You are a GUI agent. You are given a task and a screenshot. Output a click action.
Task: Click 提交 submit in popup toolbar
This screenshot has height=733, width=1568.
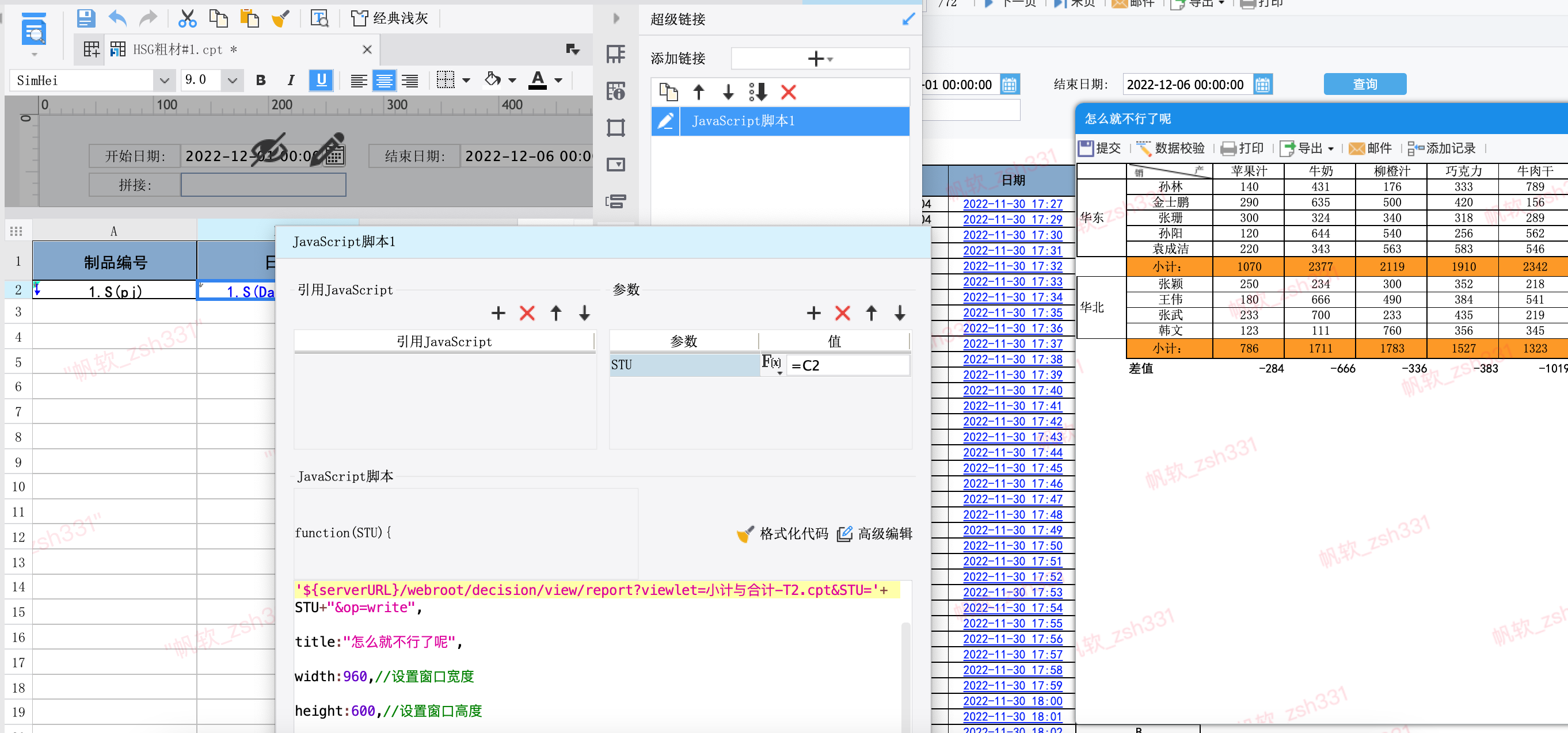[x=1099, y=148]
